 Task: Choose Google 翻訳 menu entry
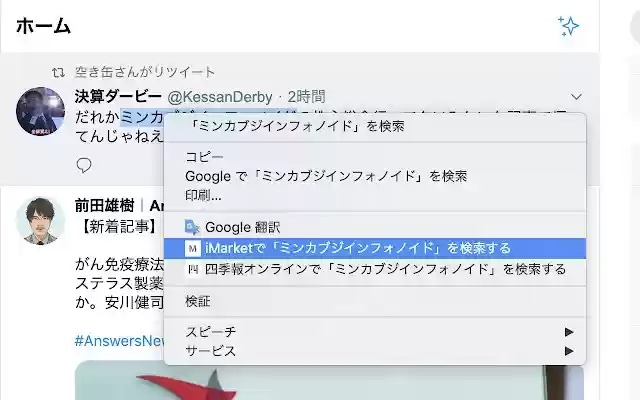click(375, 227)
